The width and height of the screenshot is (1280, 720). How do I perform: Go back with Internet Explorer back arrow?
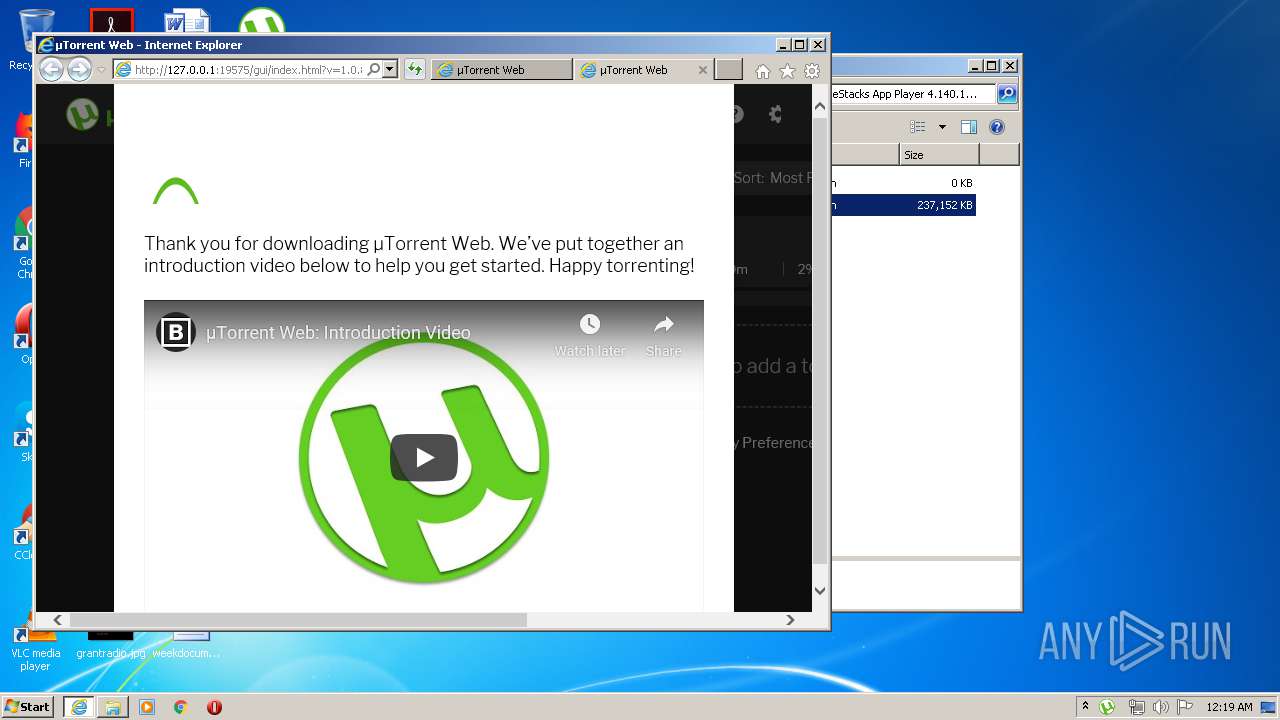tap(51, 69)
